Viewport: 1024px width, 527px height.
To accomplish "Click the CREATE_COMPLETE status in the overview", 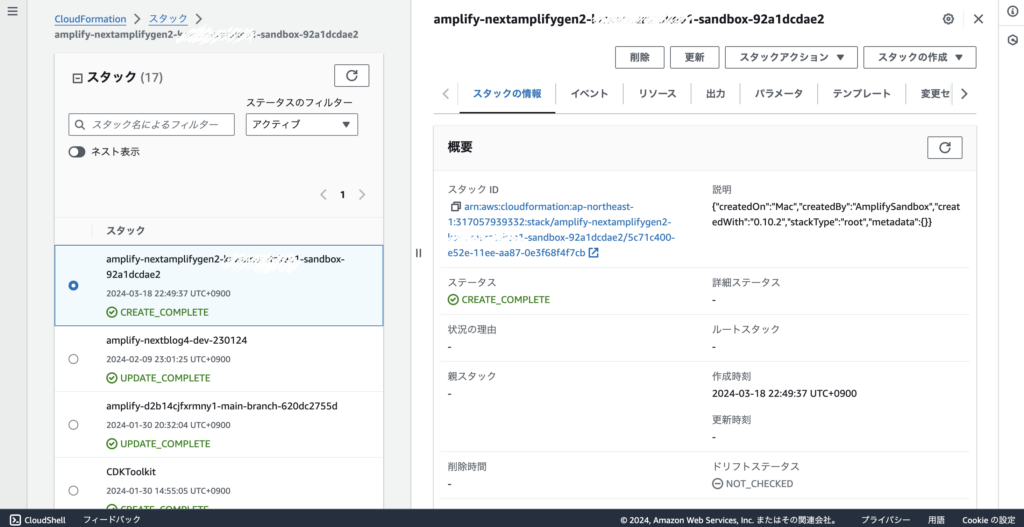I will [498, 300].
